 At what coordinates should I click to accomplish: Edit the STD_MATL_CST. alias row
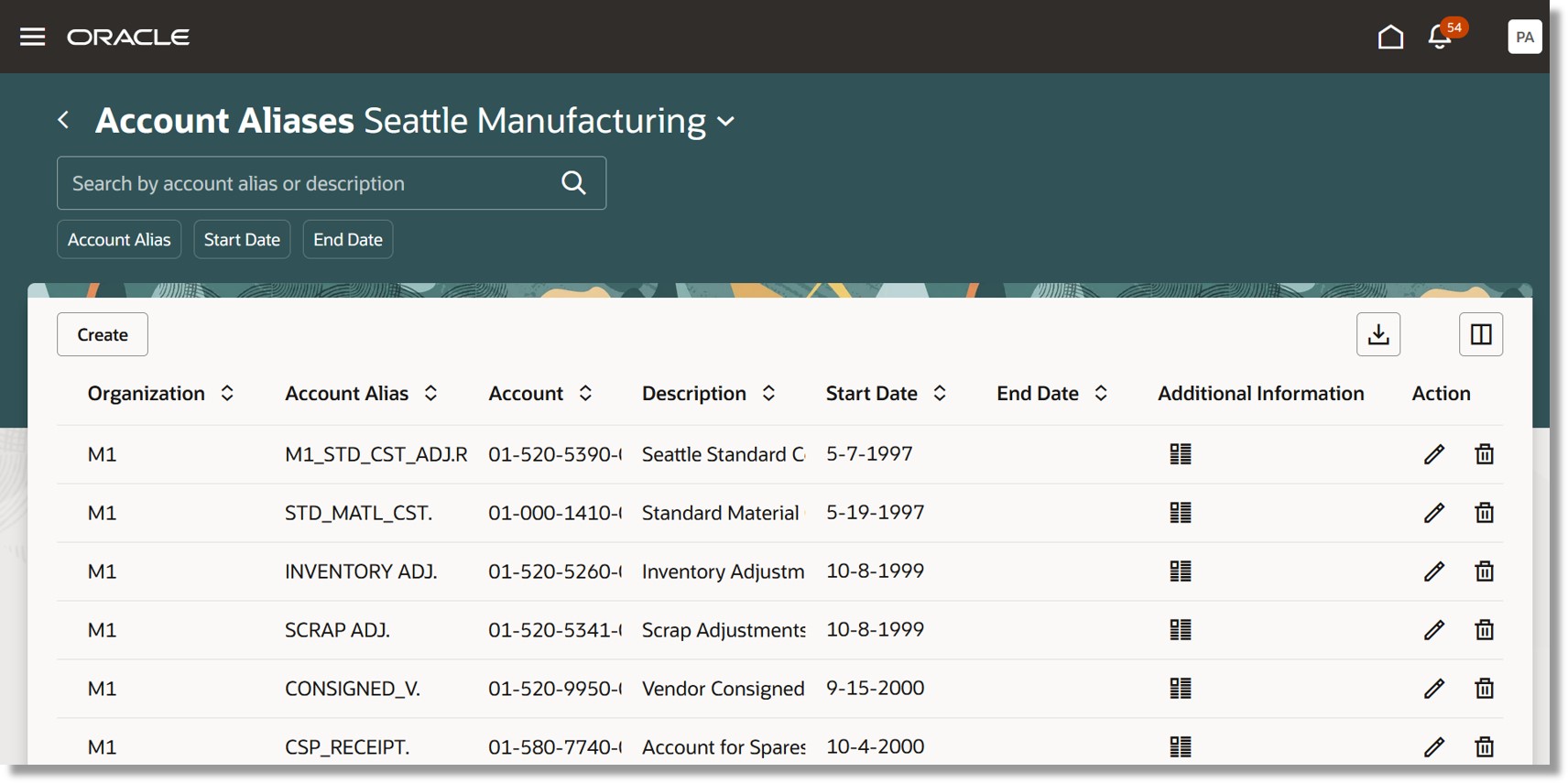(x=1434, y=513)
